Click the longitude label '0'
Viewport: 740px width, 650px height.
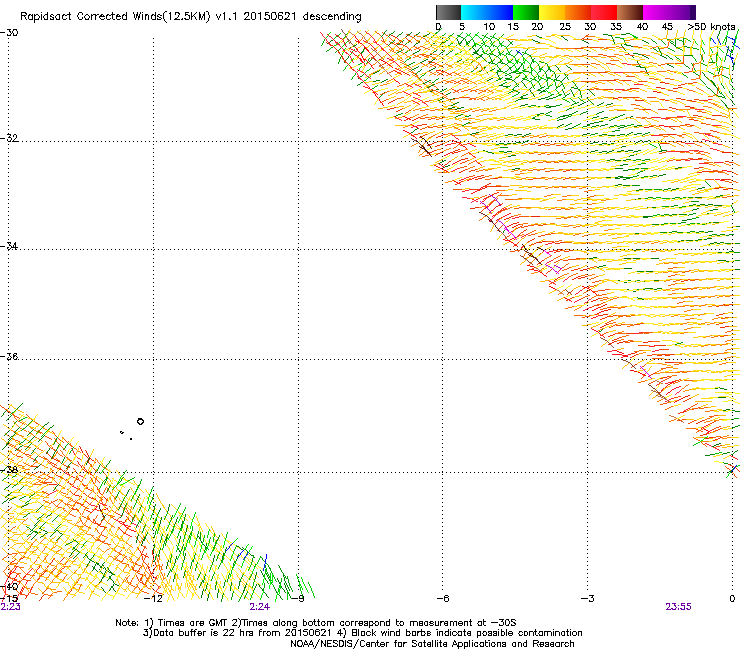point(732,599)
